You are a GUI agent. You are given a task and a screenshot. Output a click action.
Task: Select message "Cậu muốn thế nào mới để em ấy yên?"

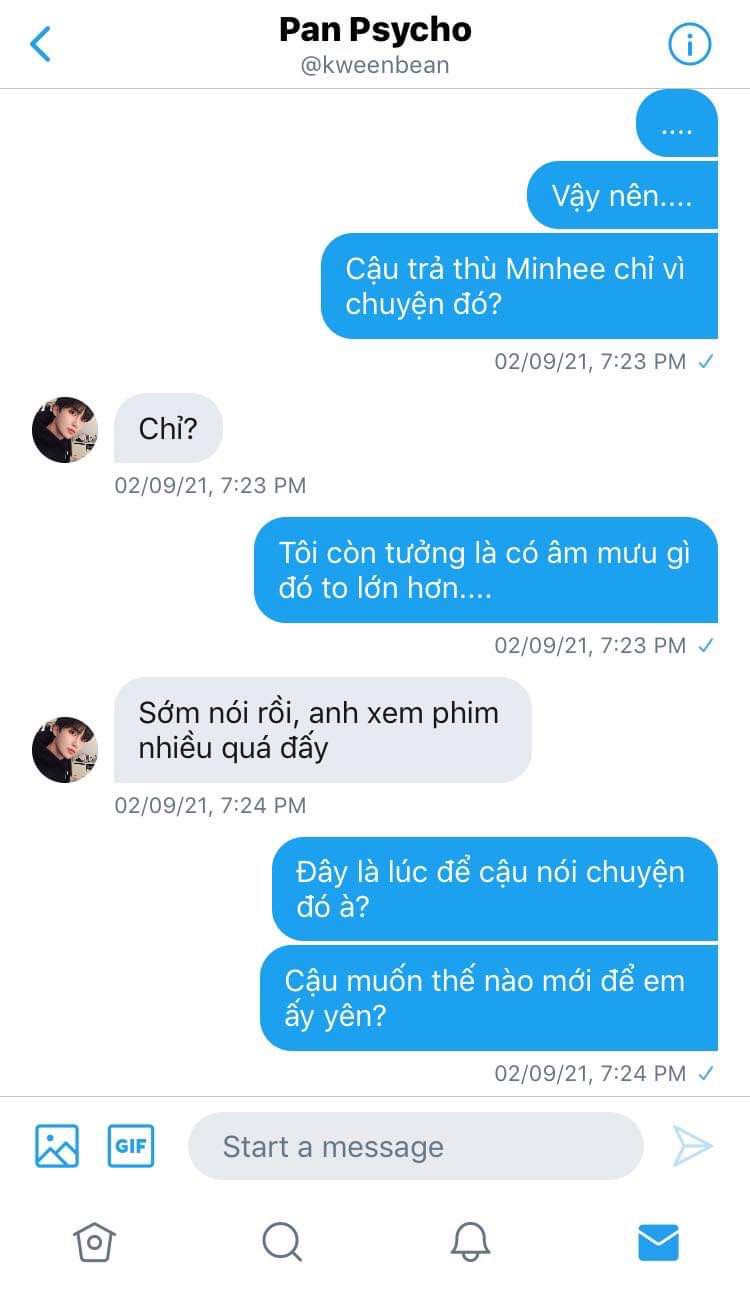489,998
